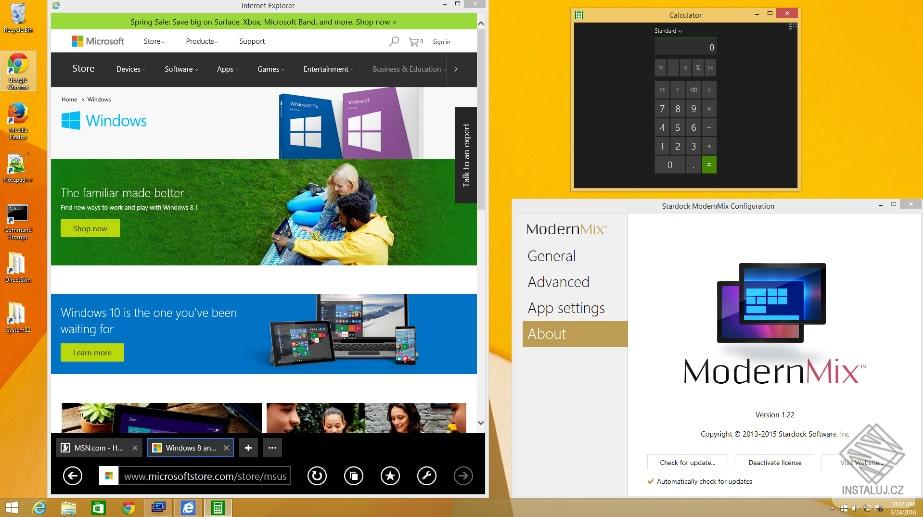
Task: Click the search magnifier on the Microsoft site
Action: click(394, 41)
